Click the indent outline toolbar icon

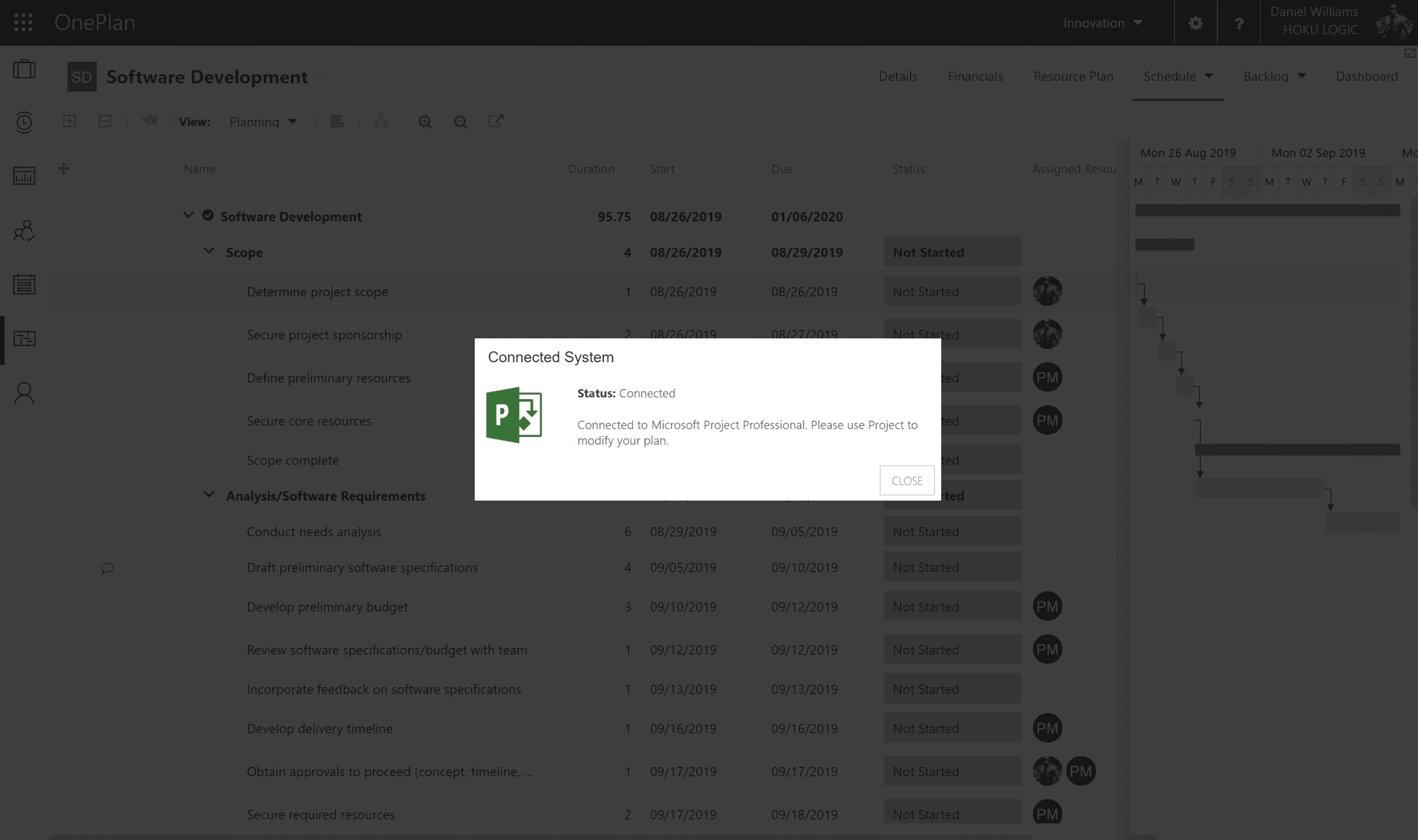point(150,120)
